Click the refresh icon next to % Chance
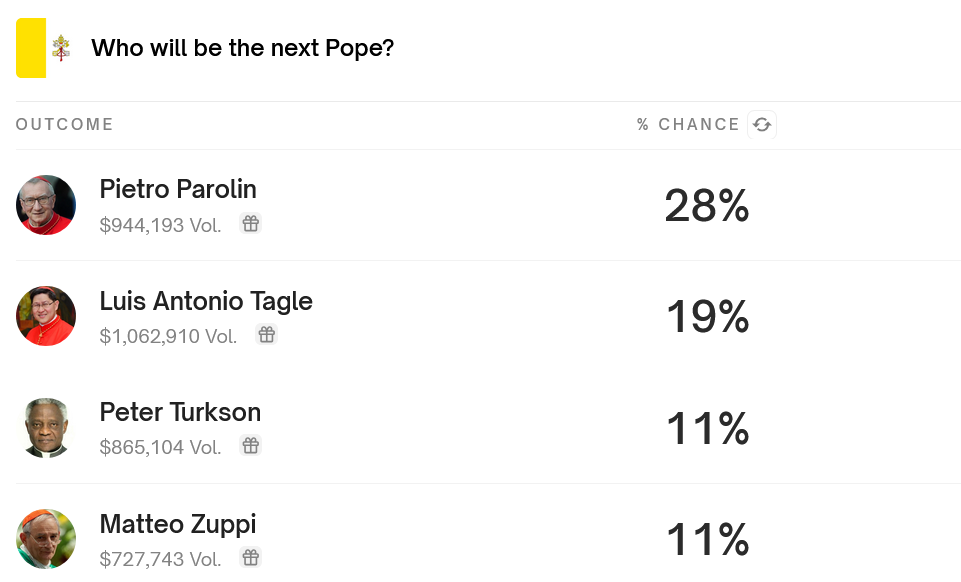Image resolution: width=961 pixels, height=582 pixels. click(762, 125)
